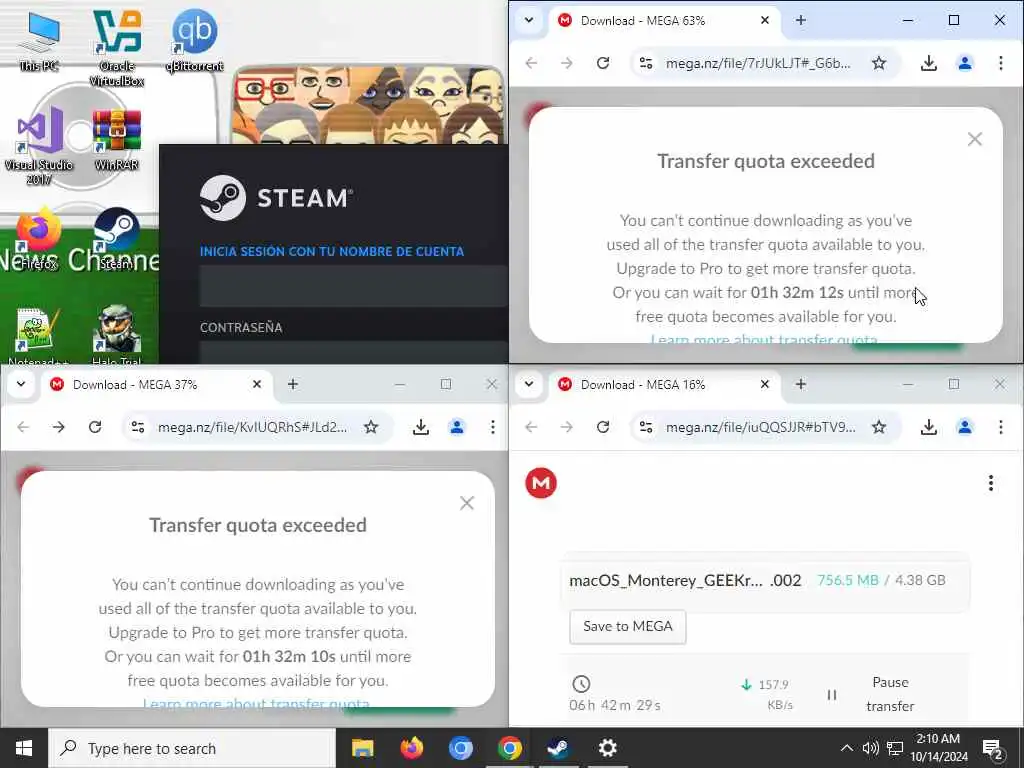Reload page in MEGA 37% window
1024x768 pixels.
(x=95, y=426)
